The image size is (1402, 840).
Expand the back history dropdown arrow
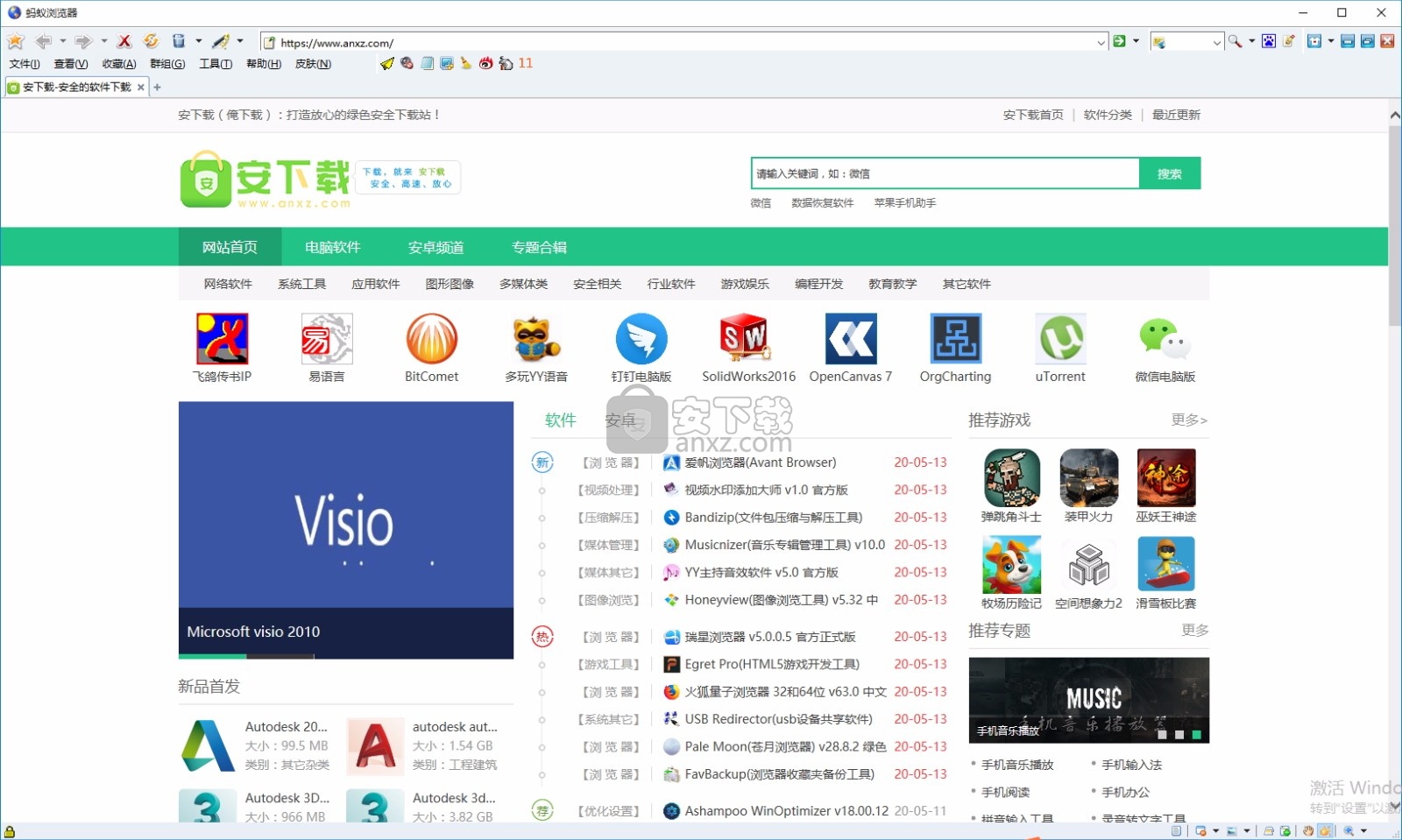coord(63,41)
